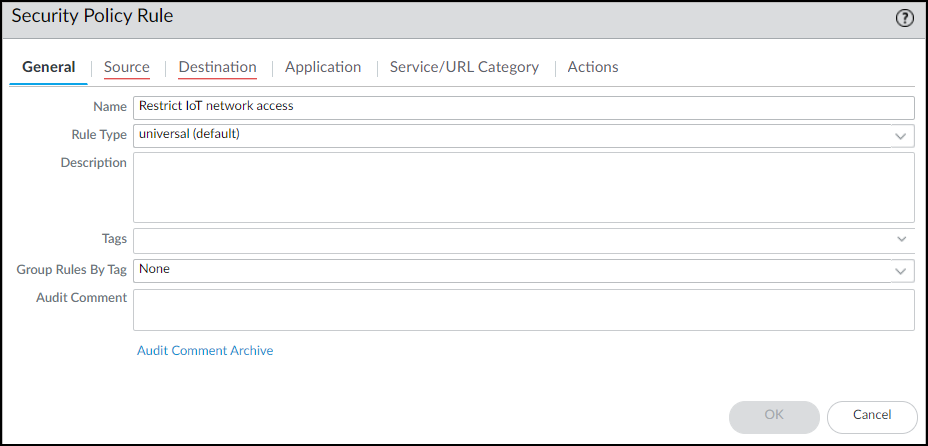
Task: Go to the Application tab
Action: [323, 67]
